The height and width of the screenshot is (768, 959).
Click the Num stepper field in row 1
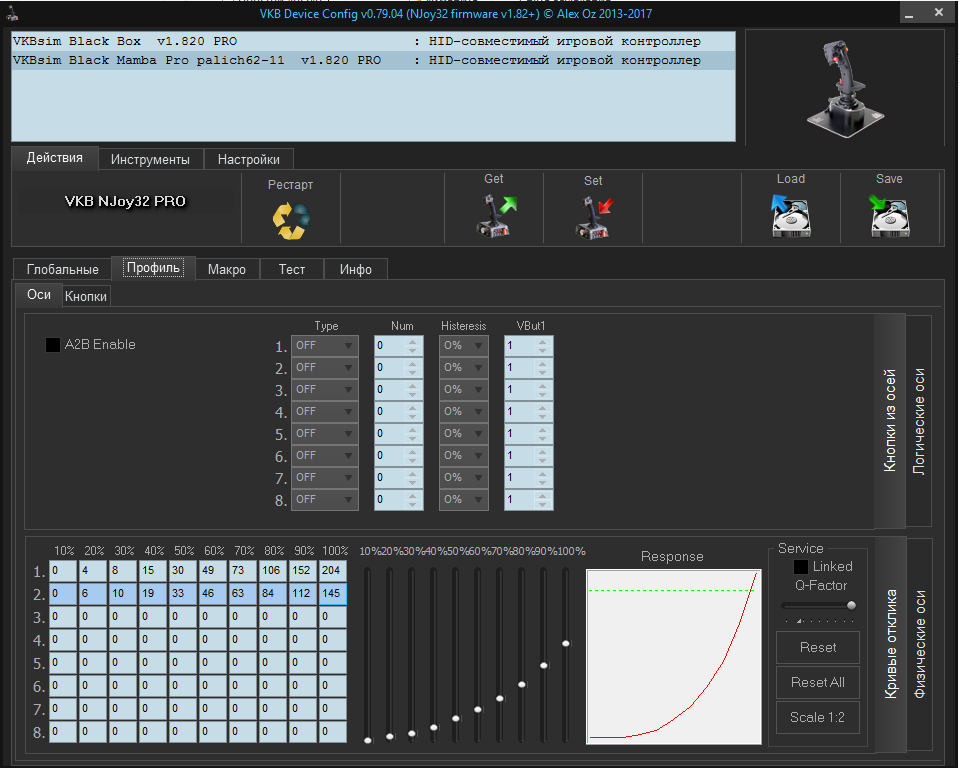398,346
